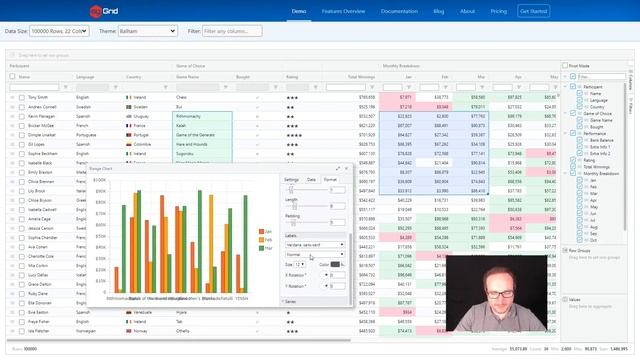Click the Ireland flag in Tony Smith's row
The width and height of the screenshot is (640, 360).
(129, 98)
